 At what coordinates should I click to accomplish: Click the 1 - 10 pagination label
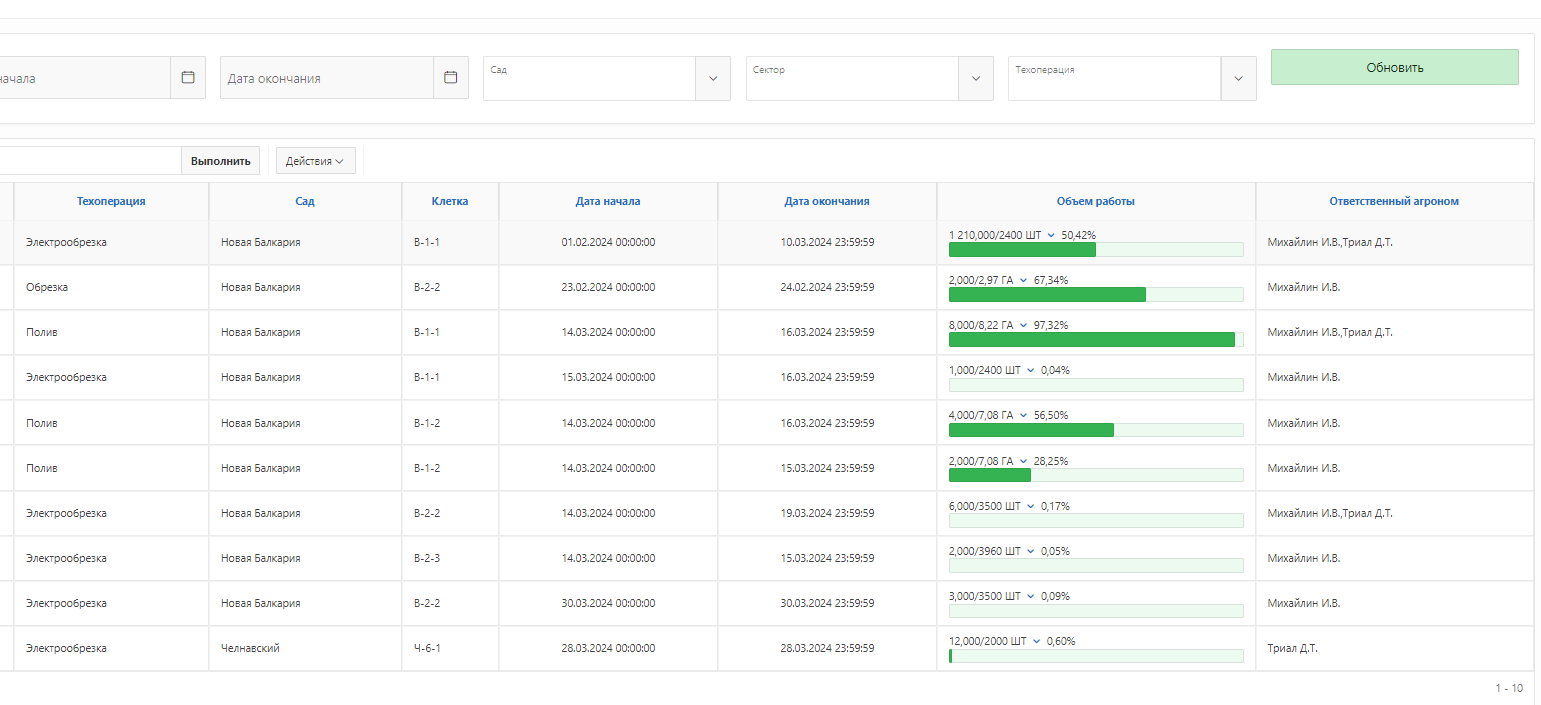click(1509, 688)
